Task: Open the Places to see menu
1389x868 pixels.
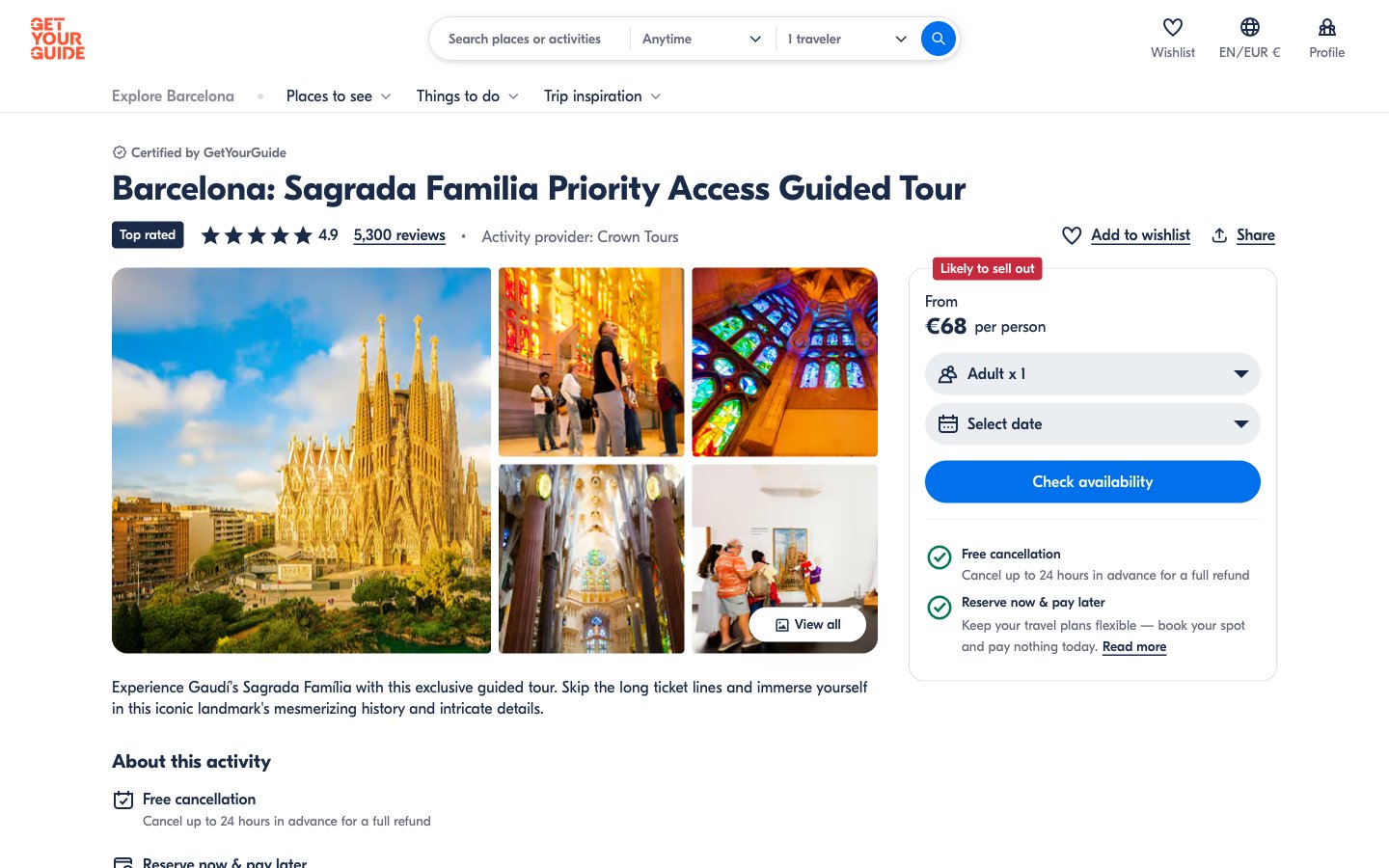Action: [x=338, y=96]
